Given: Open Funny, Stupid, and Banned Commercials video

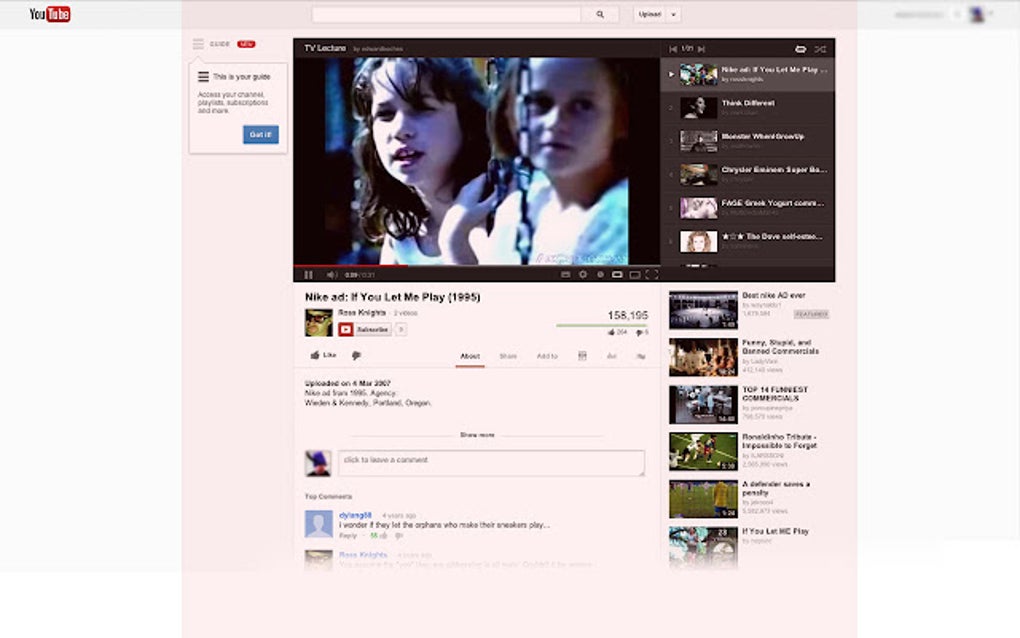Looking at the screenshot, I should point(781,347).
